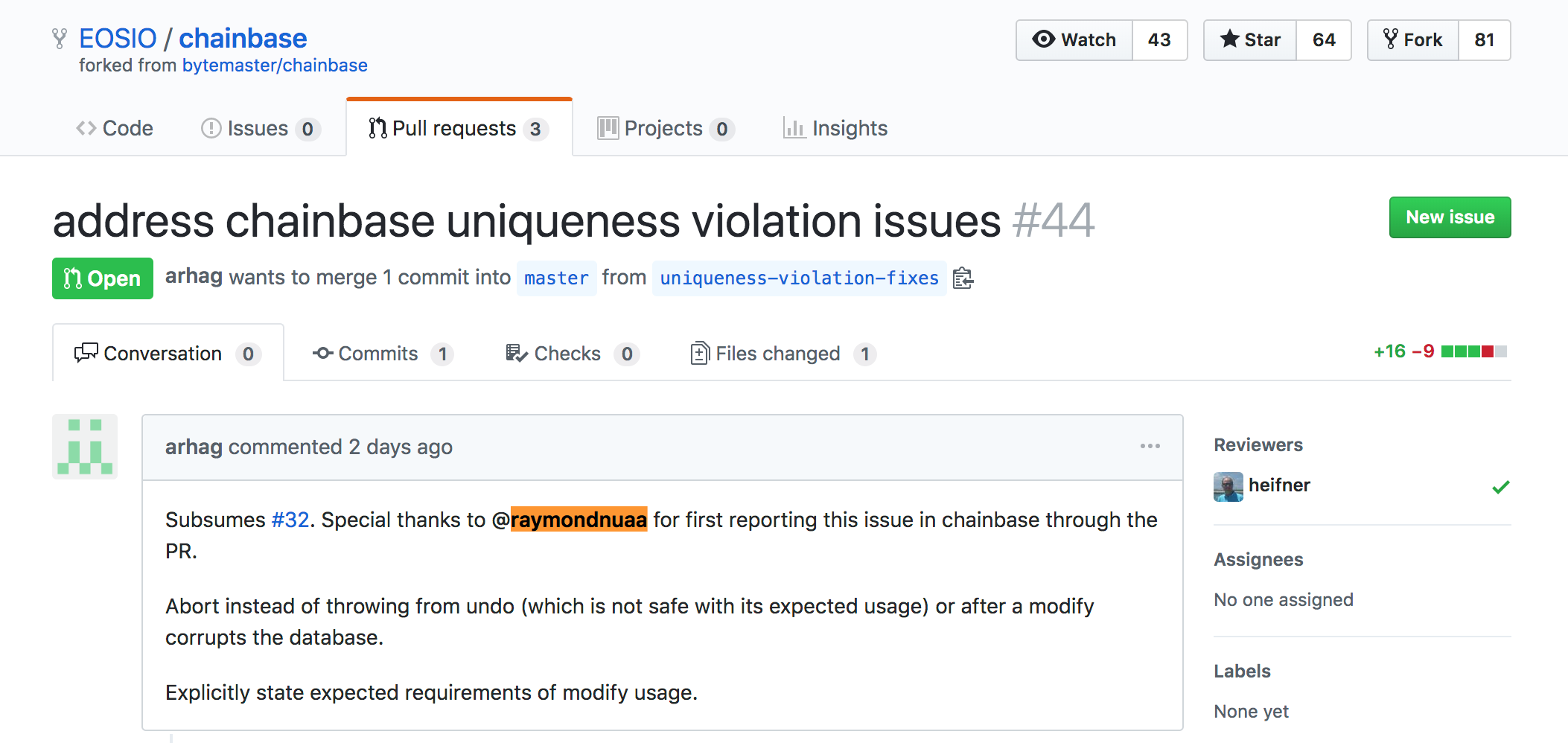Click arhag's identicon avatar
Screen dimensions: 1568x743
[85, 447]
